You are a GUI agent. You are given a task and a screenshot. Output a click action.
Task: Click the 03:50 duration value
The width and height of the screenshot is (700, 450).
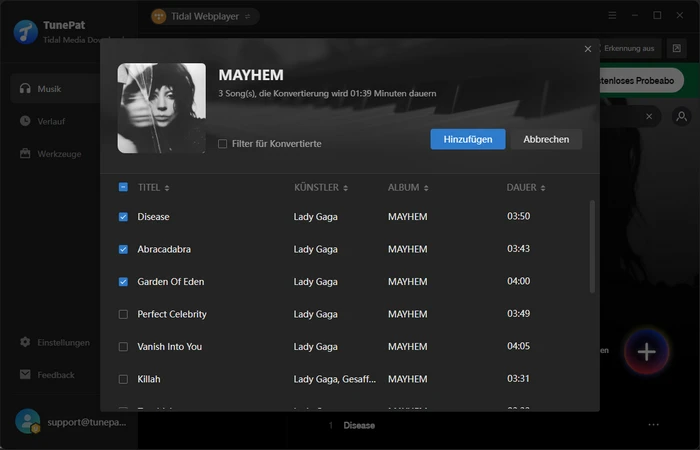(518, 217)
